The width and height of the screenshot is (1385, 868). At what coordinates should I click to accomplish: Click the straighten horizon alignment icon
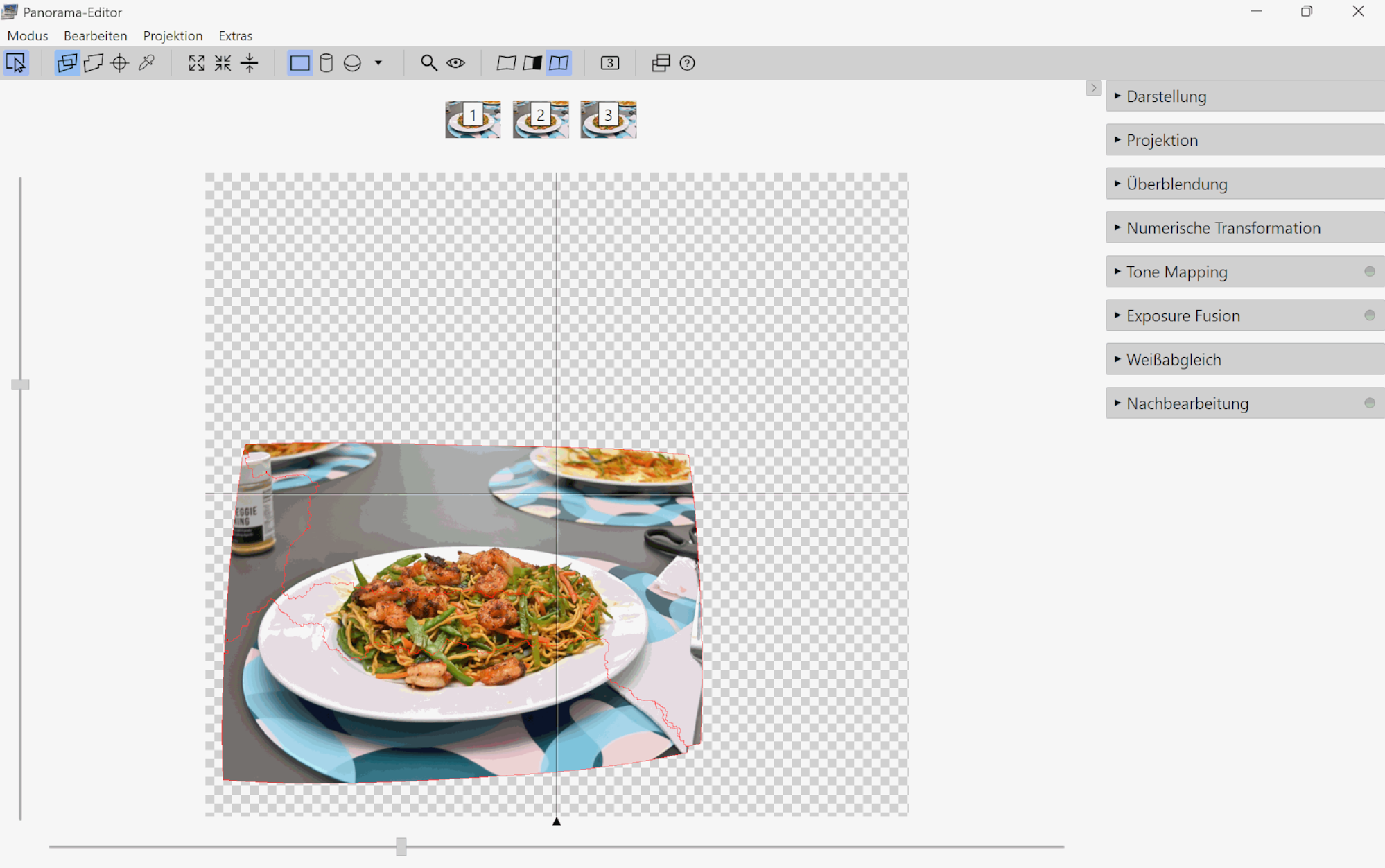tap(250, 63)
